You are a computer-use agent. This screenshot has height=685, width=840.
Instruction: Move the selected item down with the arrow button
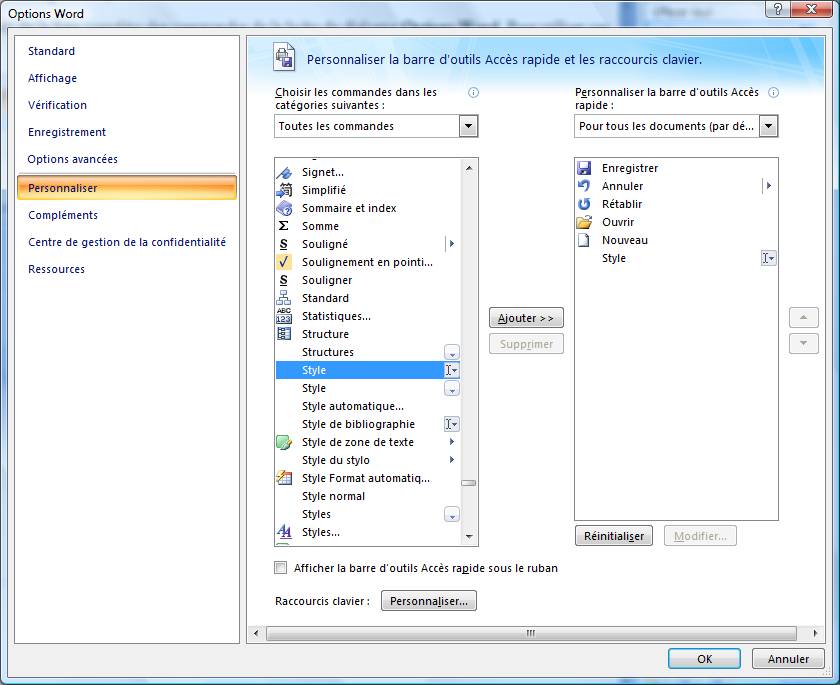coord(804,343)
